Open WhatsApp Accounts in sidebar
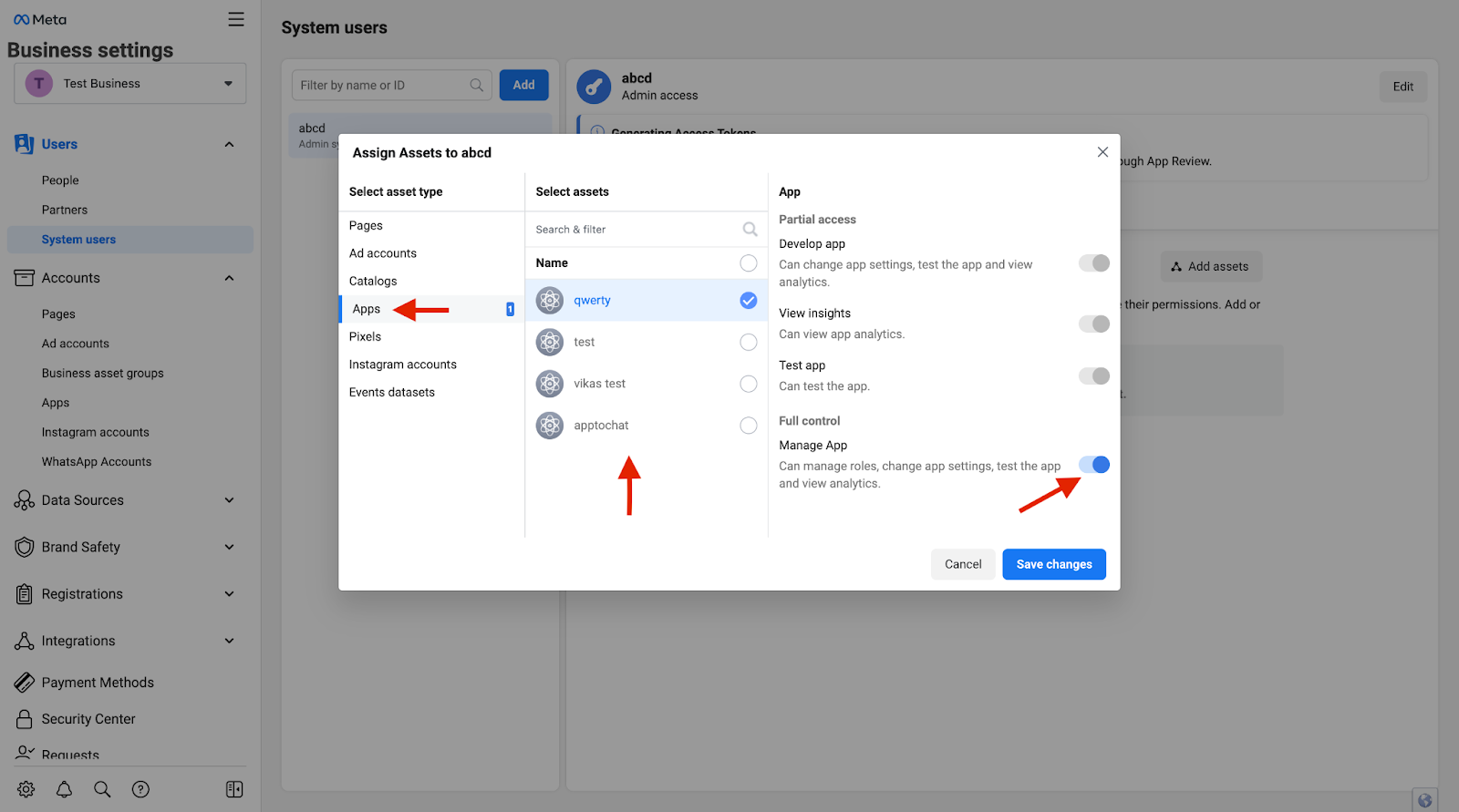Viewport: 1459px width, 812px height. click(x=97, y=462)
